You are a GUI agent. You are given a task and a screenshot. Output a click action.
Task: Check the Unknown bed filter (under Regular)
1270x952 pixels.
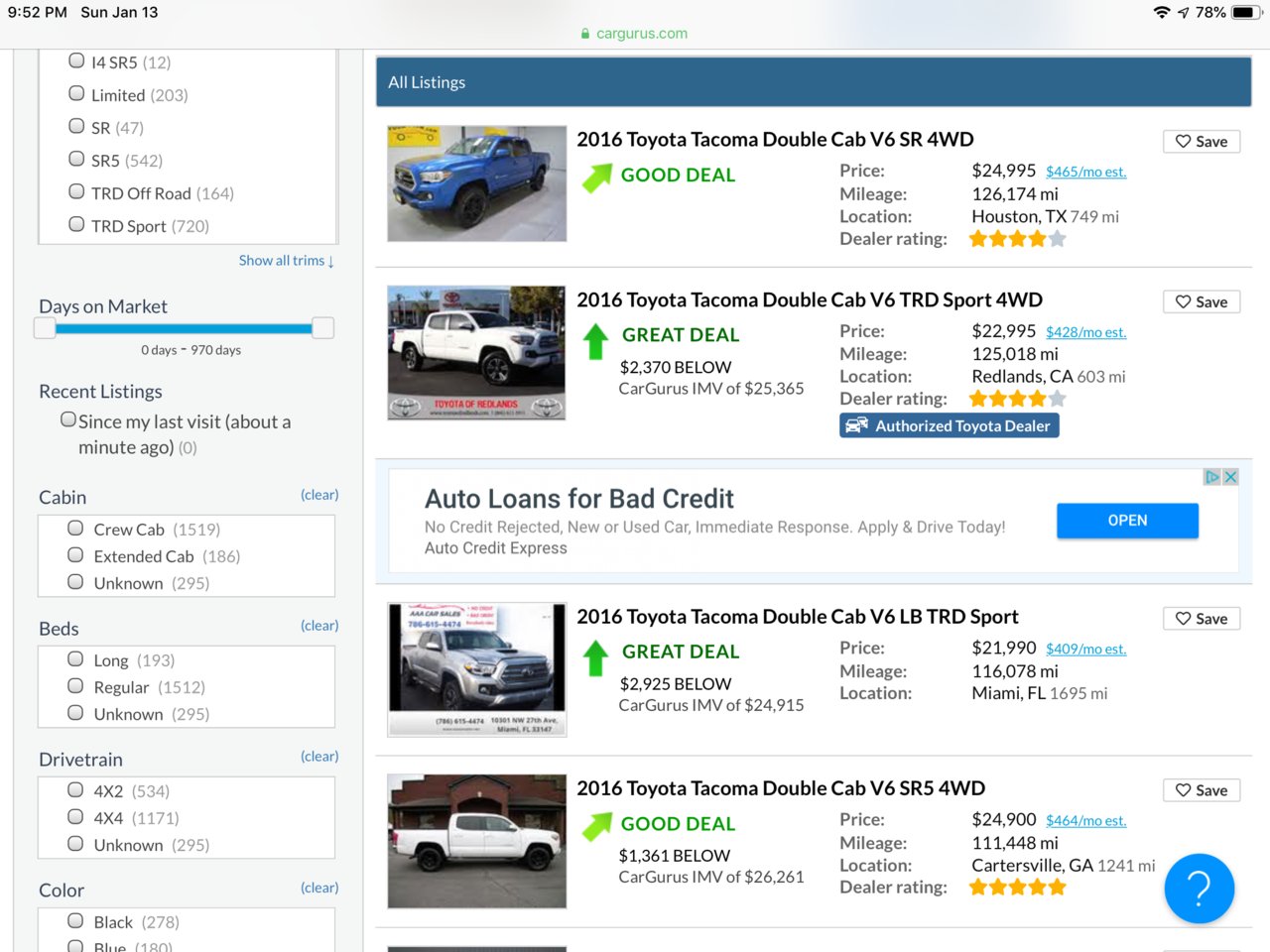75,712
